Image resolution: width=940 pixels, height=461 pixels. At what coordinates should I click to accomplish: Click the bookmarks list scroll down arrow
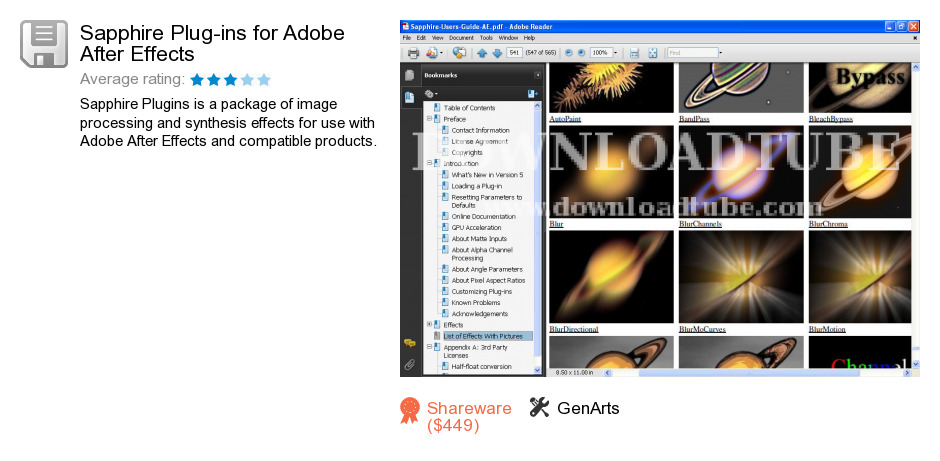(x=537, y=370)
